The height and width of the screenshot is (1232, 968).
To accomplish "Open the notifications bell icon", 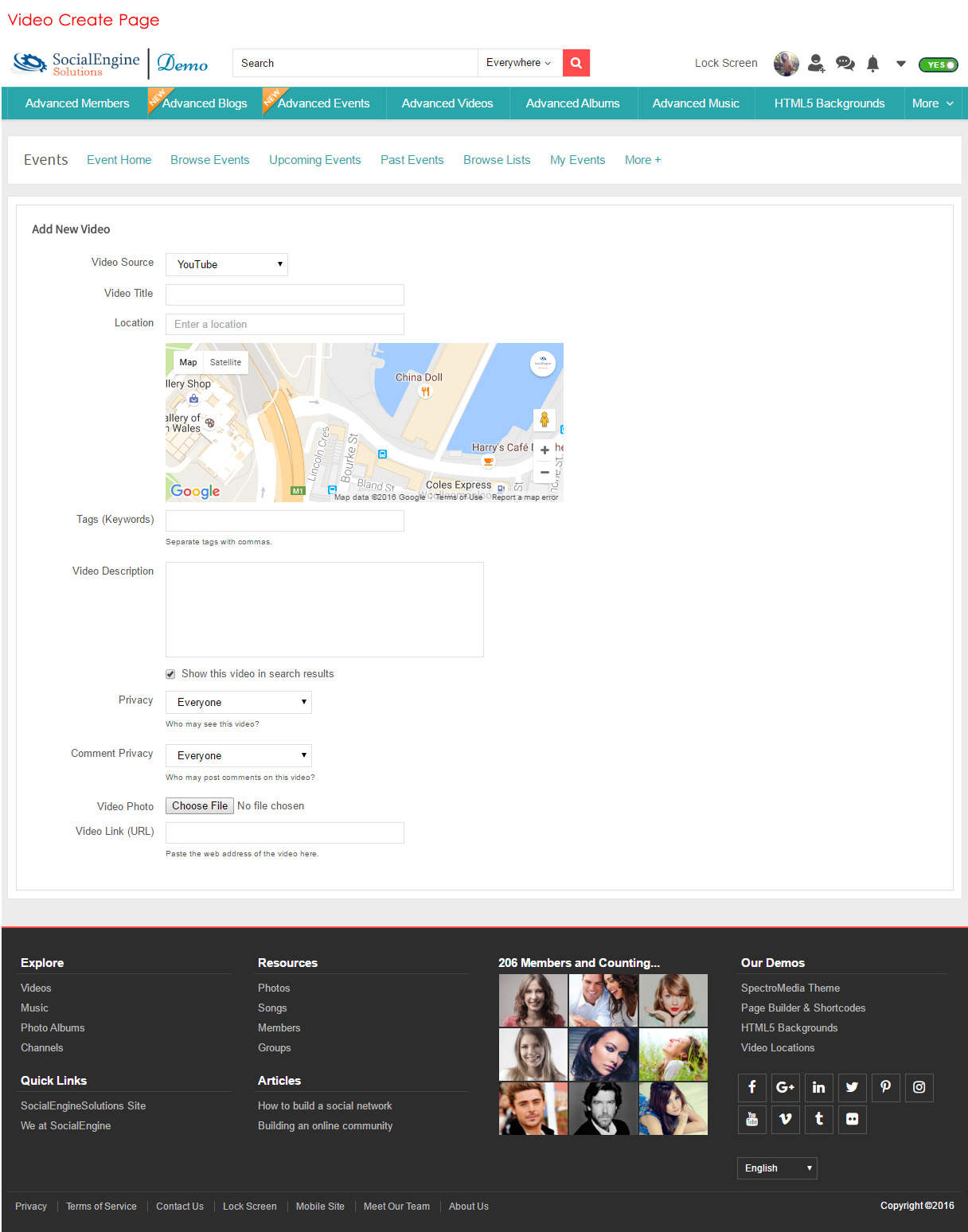I will coord(872,64).
